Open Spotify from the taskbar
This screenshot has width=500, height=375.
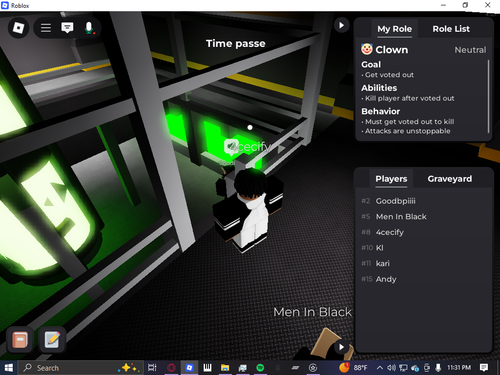click(260, 368)
